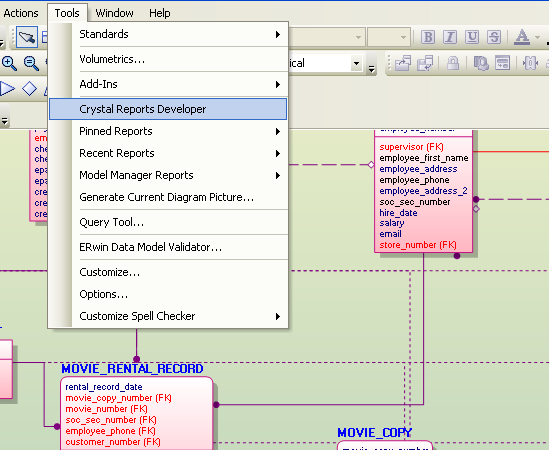The height and width of the screenshot is (450, 549).
Task: Click the supervisor (FK) attribute
Action: tap(411, 147)
